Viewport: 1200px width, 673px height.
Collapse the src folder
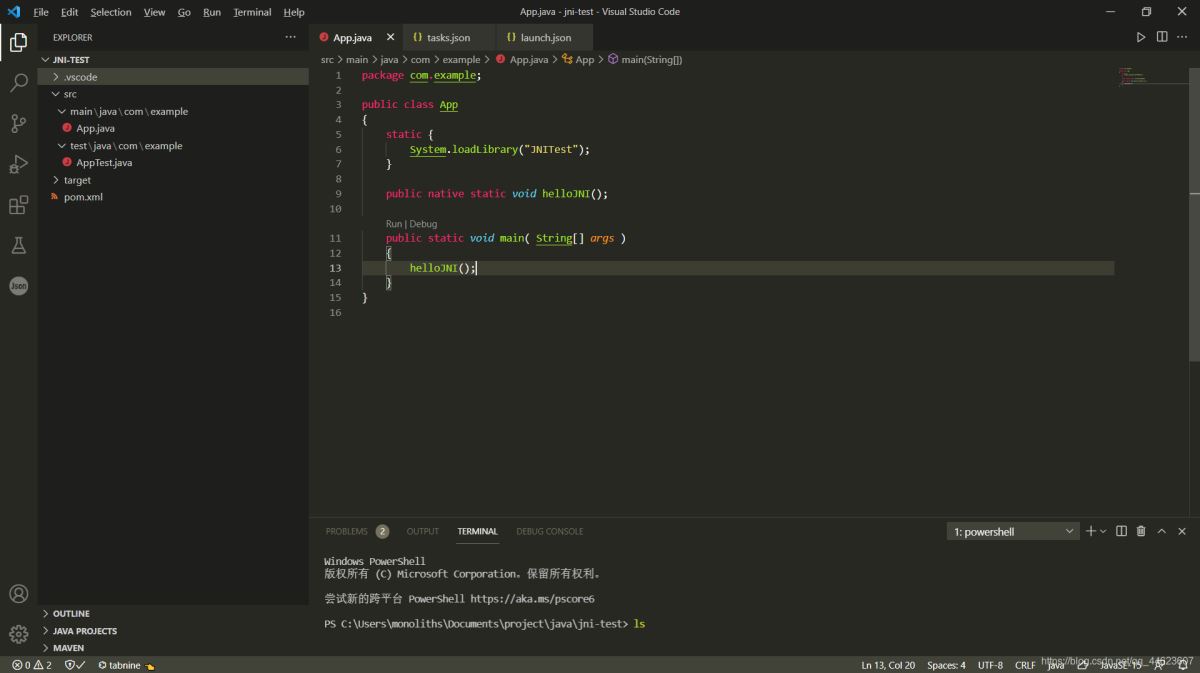click(x=174, y=94)
